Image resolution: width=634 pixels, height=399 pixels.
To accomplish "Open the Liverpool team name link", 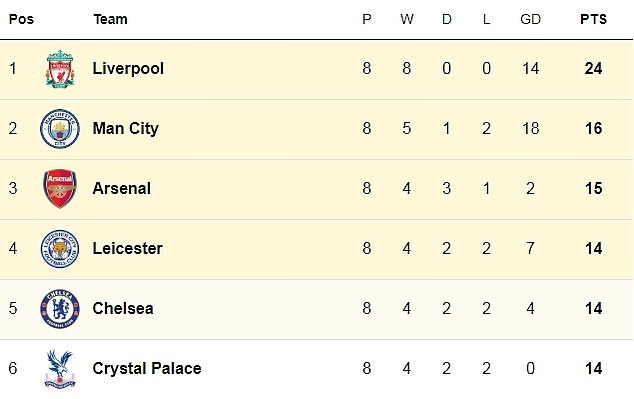I will pyautogui.click(x=128, y=69).
